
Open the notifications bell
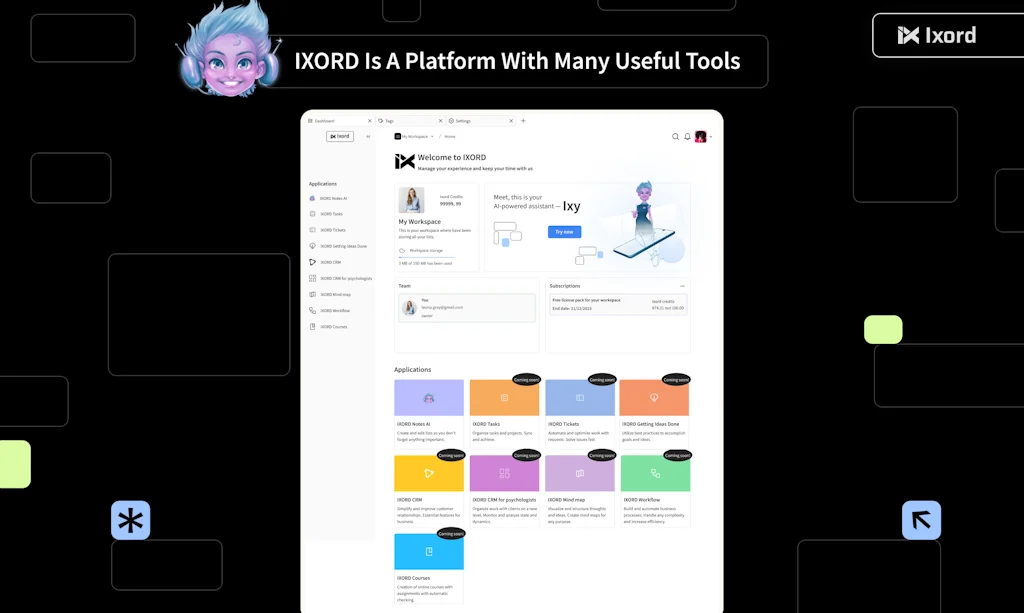click(687, 137)
